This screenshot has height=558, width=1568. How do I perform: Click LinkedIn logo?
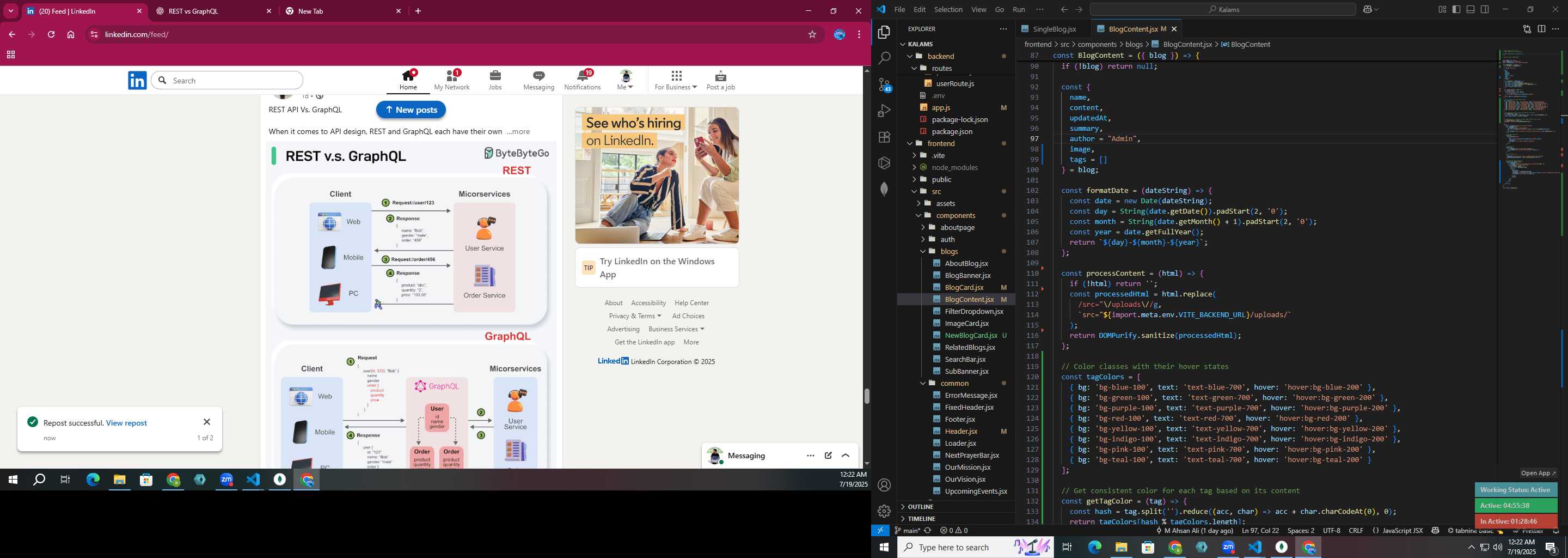pos(138,81)
